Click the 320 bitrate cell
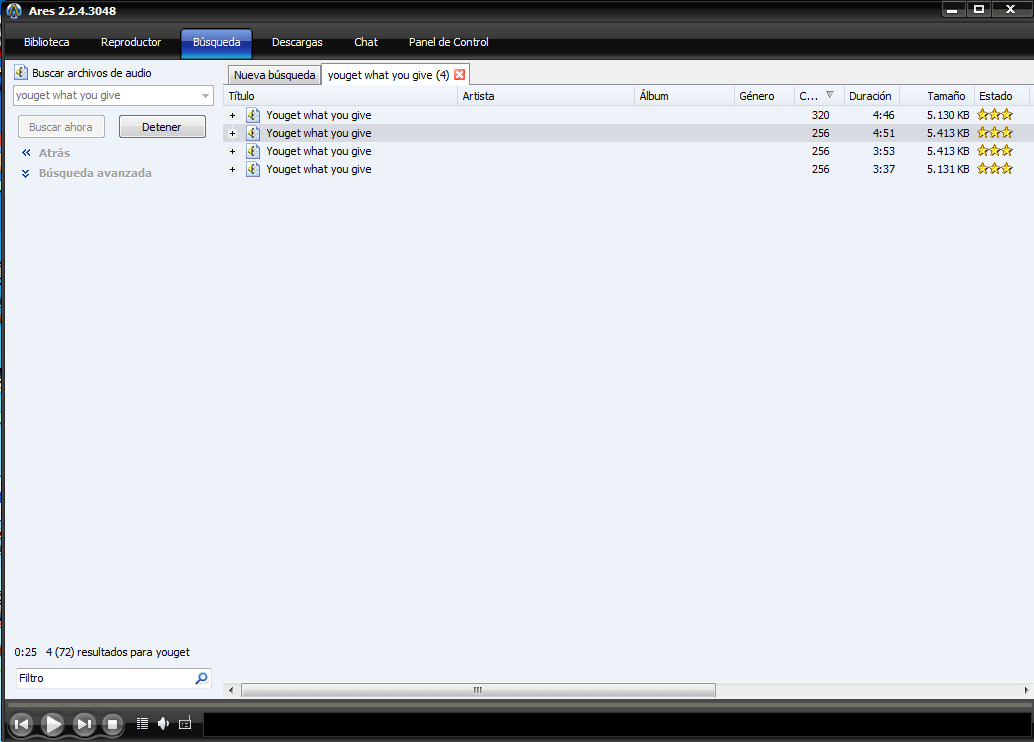 (820, 115)
